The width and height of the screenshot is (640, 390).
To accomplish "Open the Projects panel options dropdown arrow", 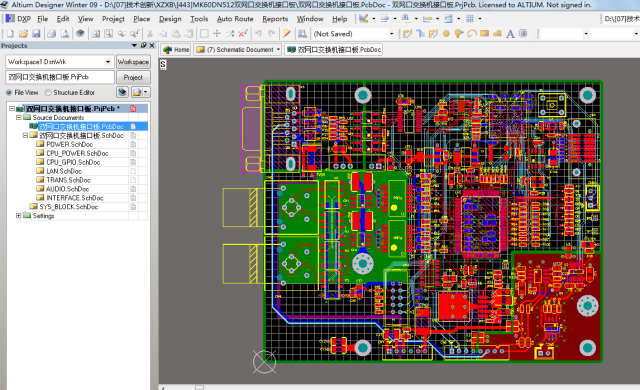I will pyautogui.click(x=134, y=45).
